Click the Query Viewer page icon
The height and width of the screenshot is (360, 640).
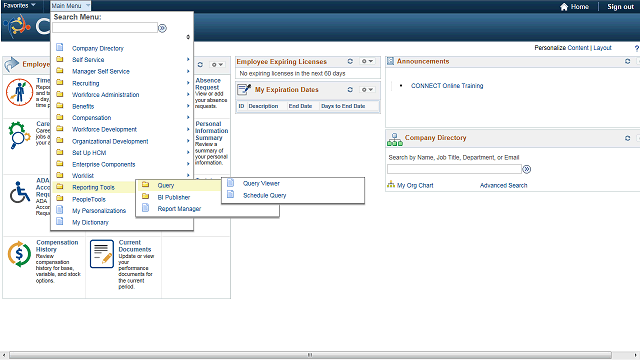pyautogui.click(x=231, y=182)
